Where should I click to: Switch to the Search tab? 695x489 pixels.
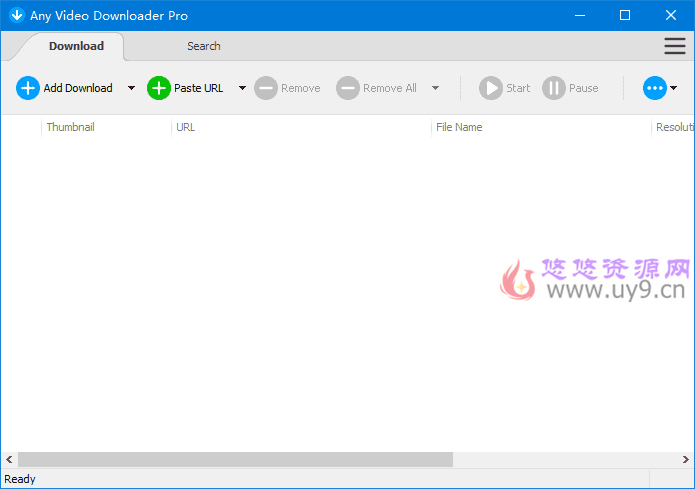[x=204, y=46]
